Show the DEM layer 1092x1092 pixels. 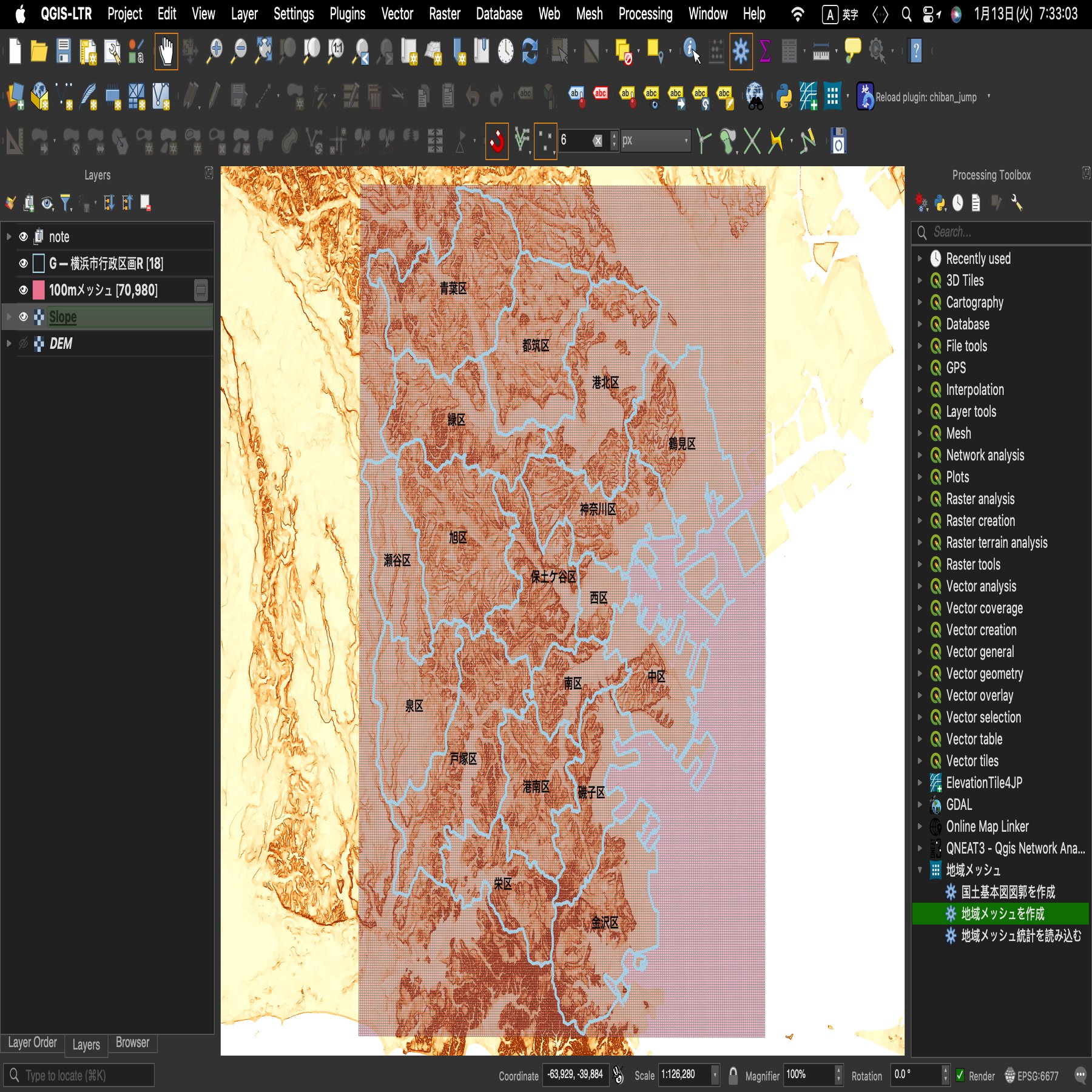tap(24, 343)
